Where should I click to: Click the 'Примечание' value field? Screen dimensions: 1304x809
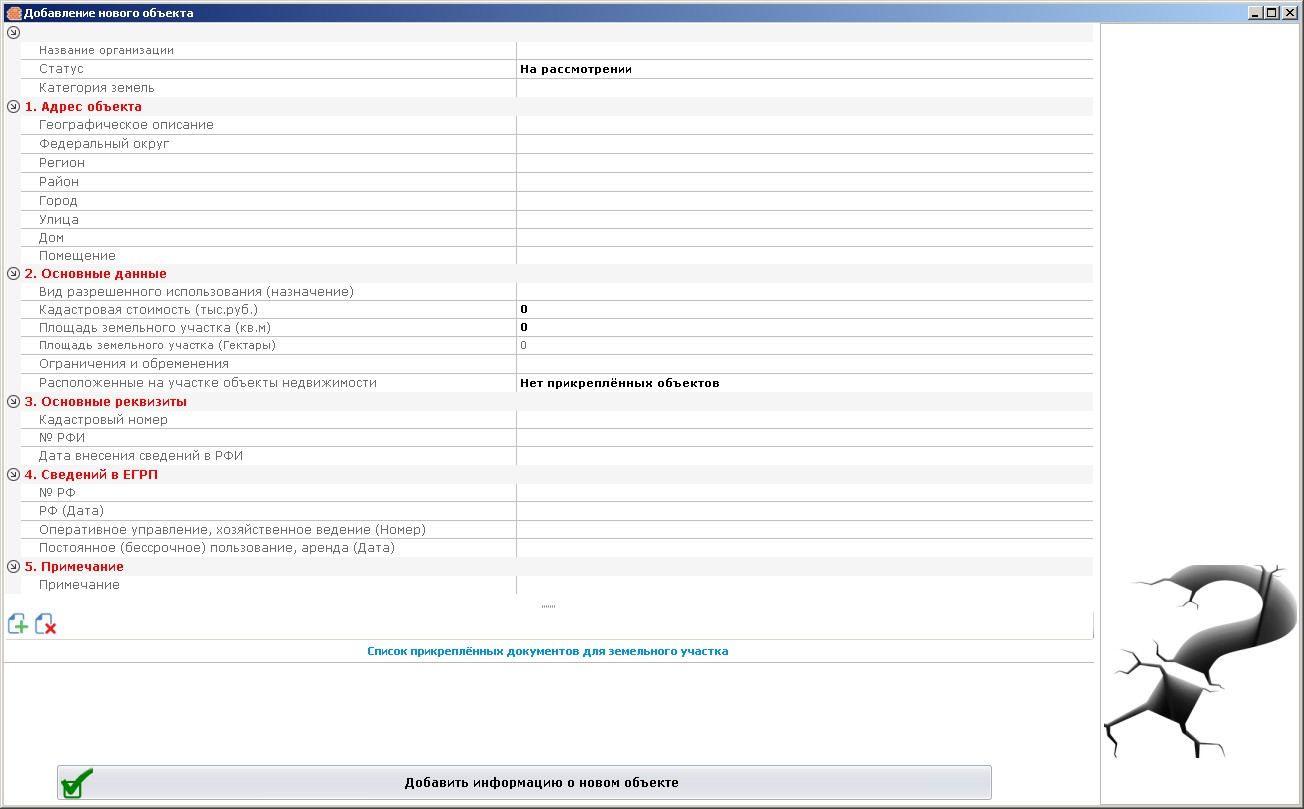(805, 585)
